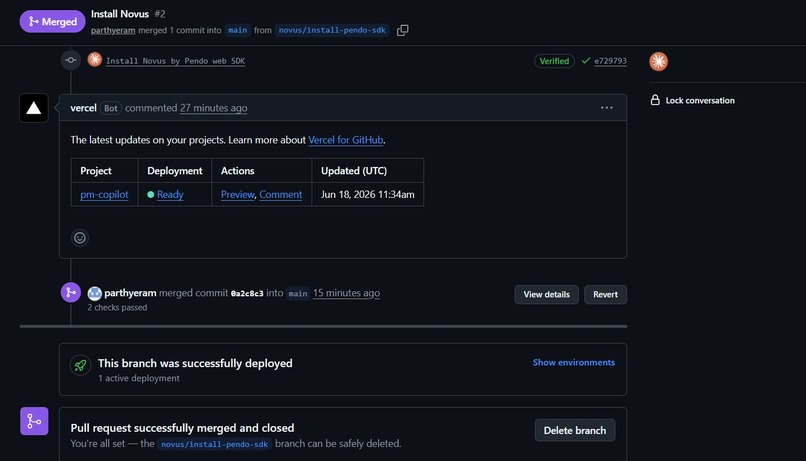Open novus/install-pendo-sdk branch link in header

coord(332,30)
